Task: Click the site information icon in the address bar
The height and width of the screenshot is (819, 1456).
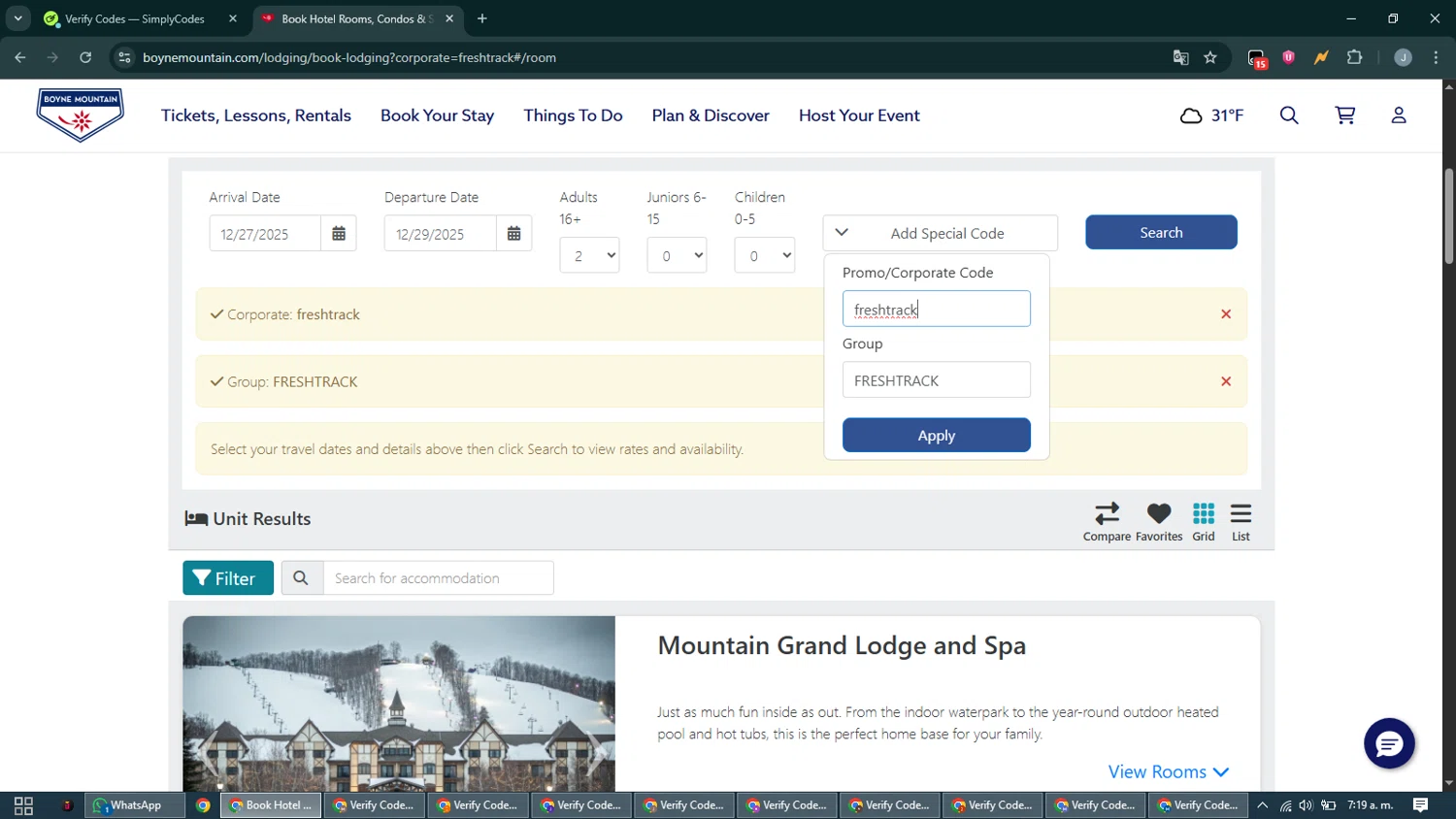Action: [124, 58]
